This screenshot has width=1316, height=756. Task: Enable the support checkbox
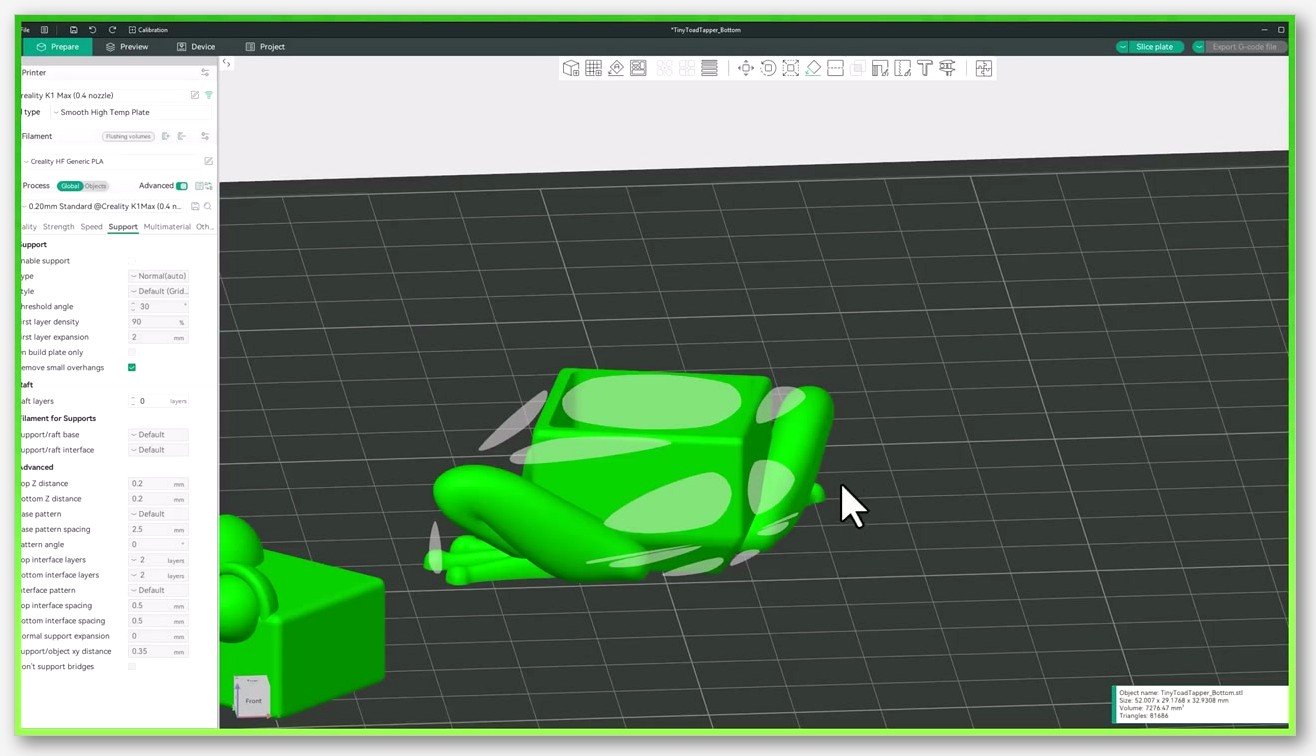132,261
